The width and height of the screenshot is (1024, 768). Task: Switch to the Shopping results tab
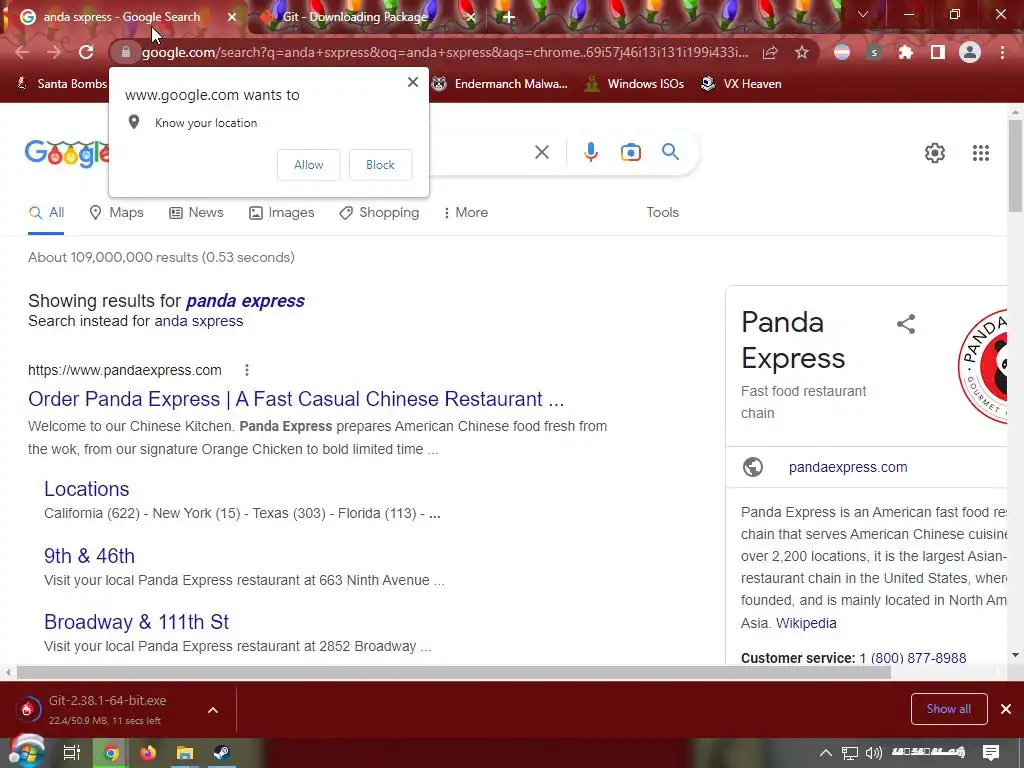[379, 212]
